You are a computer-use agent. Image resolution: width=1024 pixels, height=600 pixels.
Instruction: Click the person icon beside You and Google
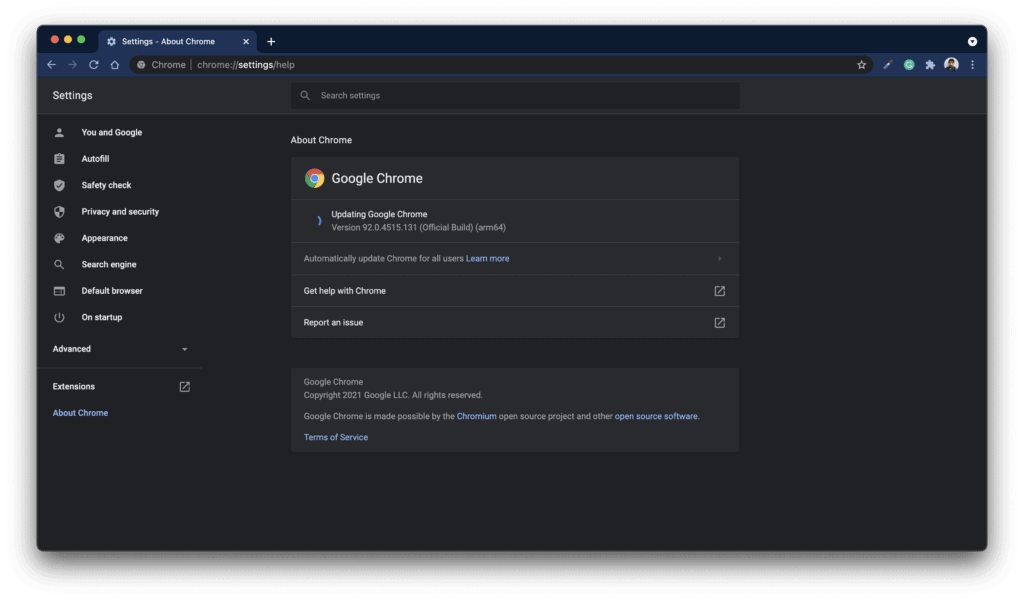point(59,133)
